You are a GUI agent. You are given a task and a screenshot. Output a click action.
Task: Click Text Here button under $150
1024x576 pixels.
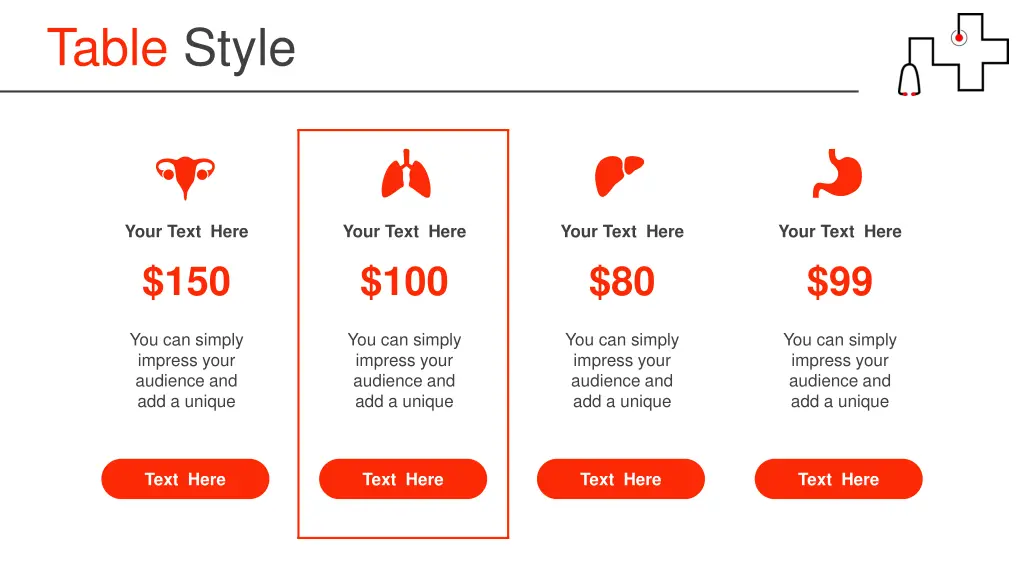185,479
